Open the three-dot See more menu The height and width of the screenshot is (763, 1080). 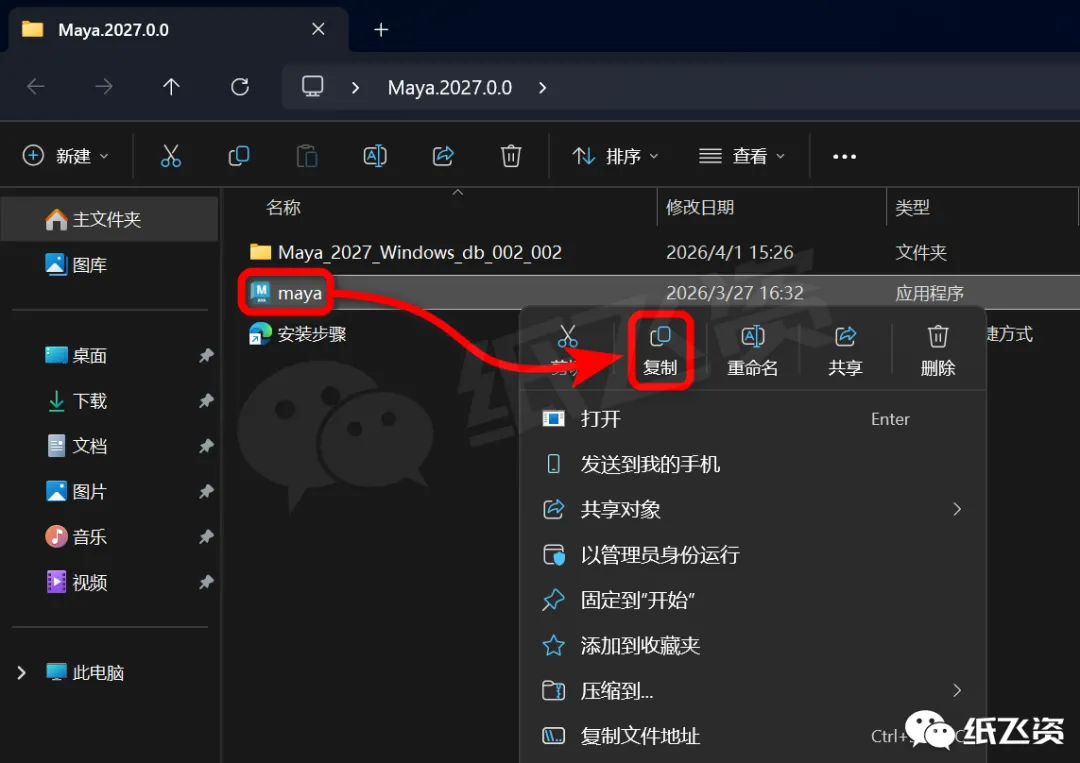point(844,157)
